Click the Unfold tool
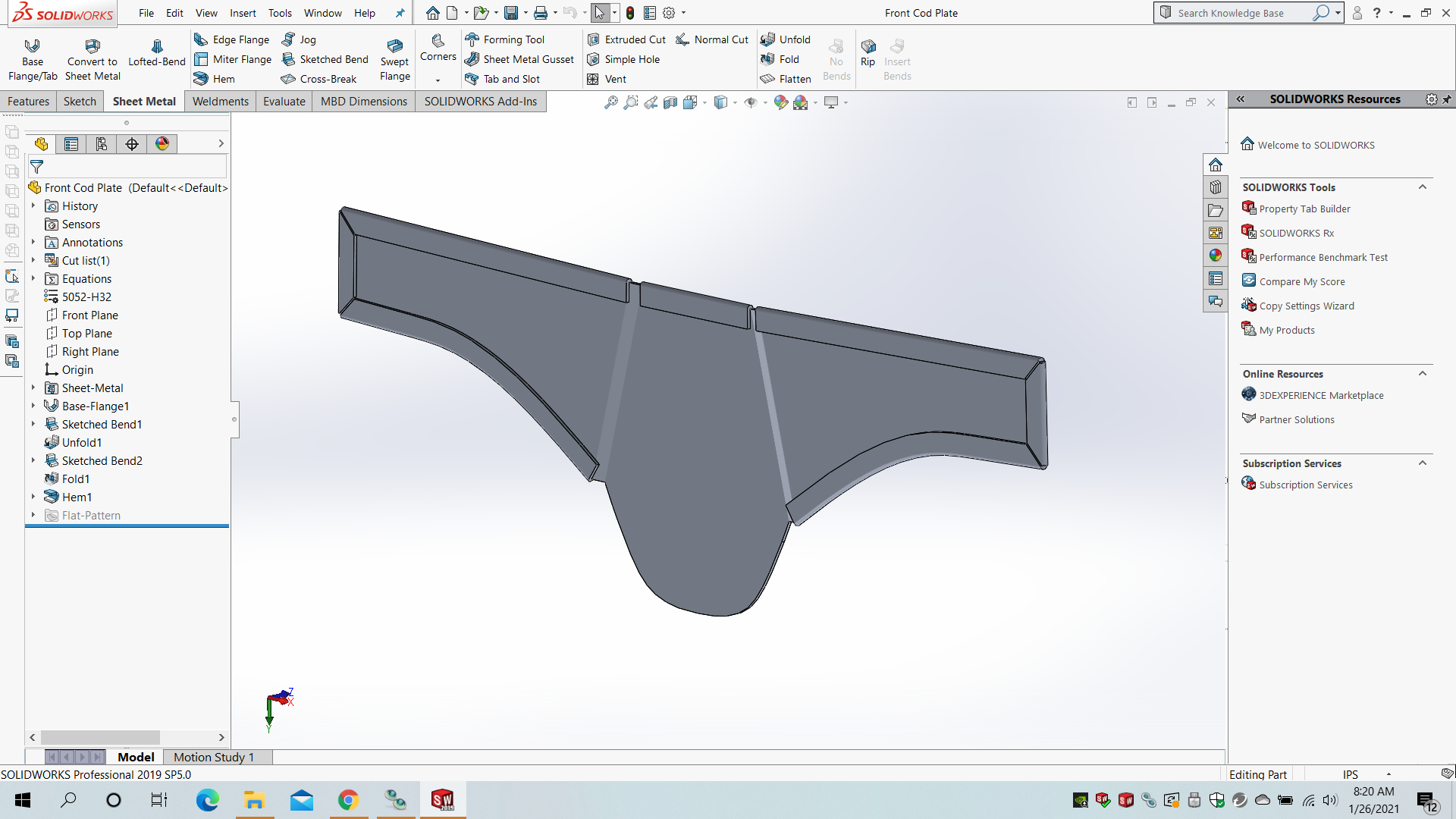The height and width of the screenshot is (819, 1456). coord(786,39)
